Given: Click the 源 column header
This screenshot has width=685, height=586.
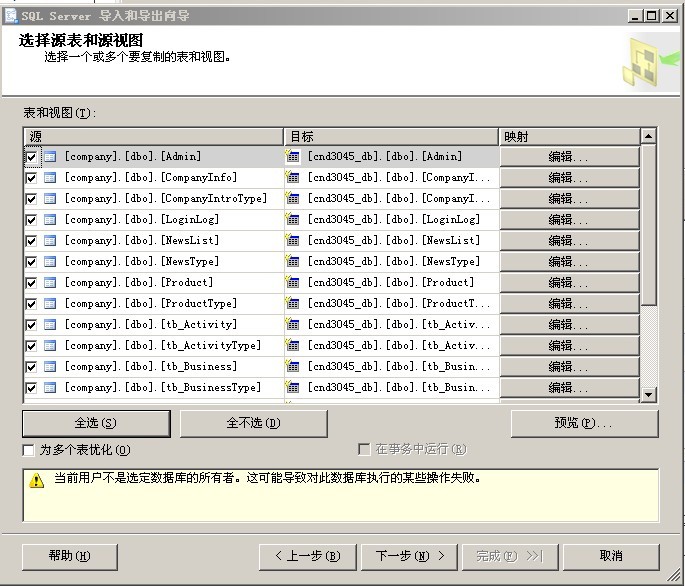Looking at the screenshot, I should coord(153,137).
